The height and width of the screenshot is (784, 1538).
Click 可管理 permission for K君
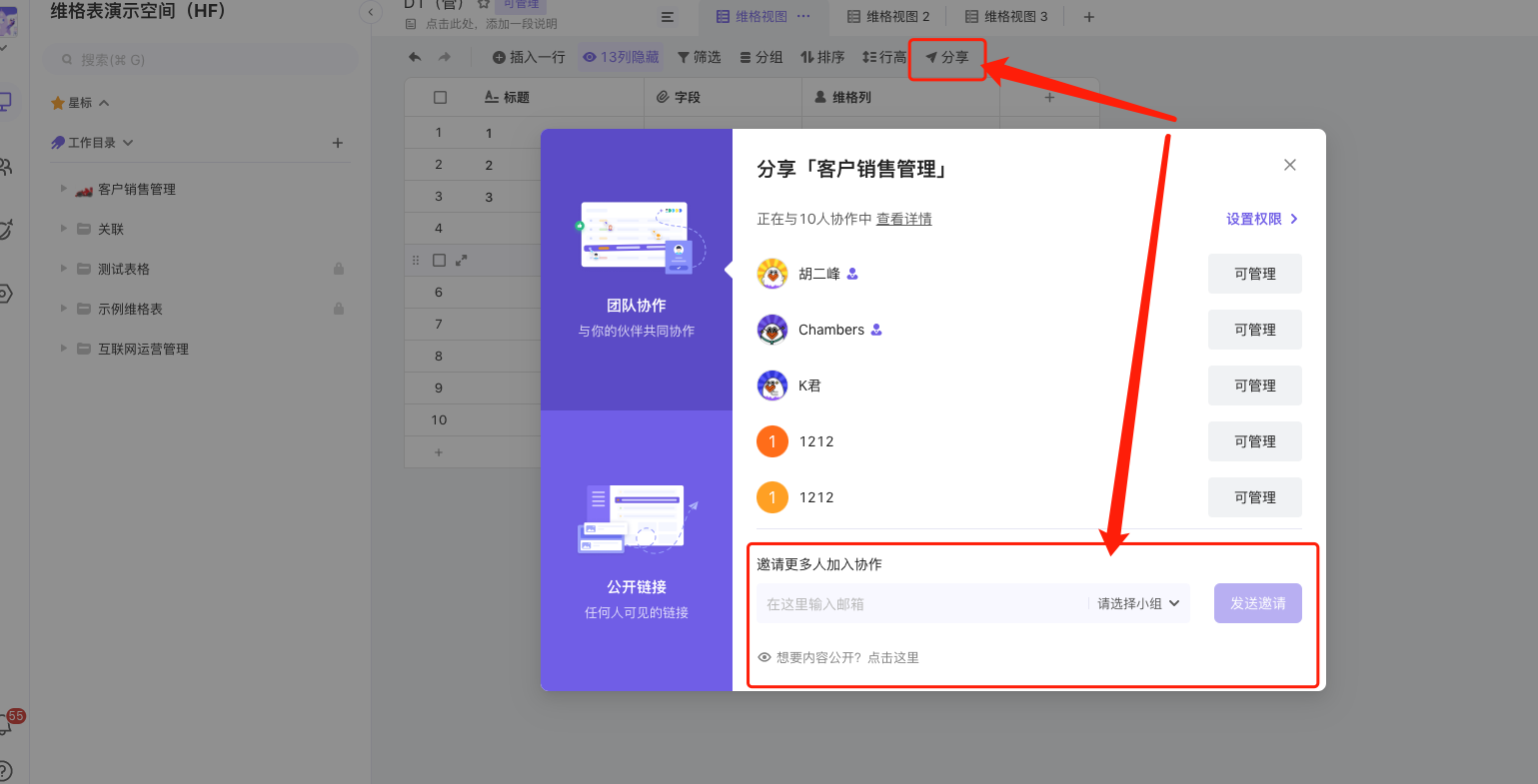1255,386
